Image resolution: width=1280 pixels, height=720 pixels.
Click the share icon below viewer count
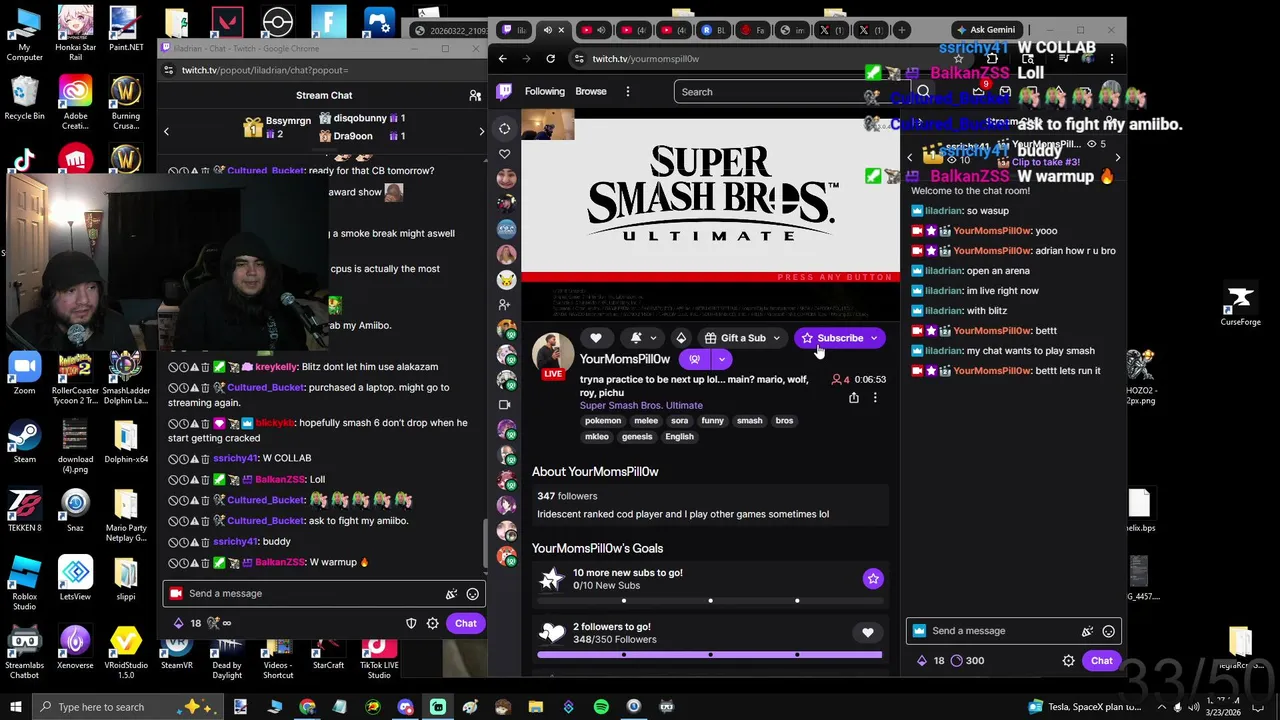pos(853,397)
